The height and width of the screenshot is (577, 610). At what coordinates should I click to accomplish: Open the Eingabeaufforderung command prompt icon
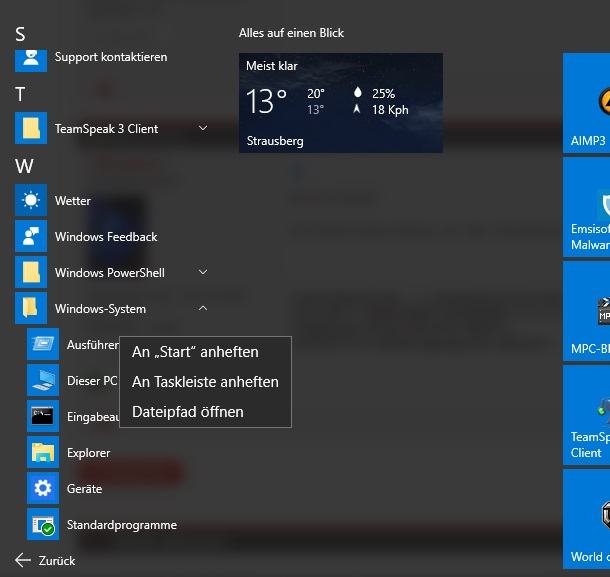tap(43, 416)
